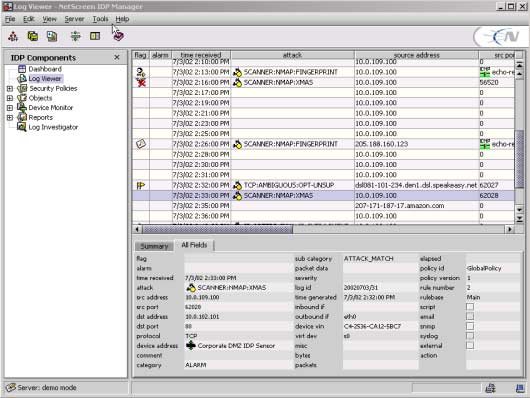Click the Log Investigator tree icon
The image size is (530, 398).
click(22, 127)
